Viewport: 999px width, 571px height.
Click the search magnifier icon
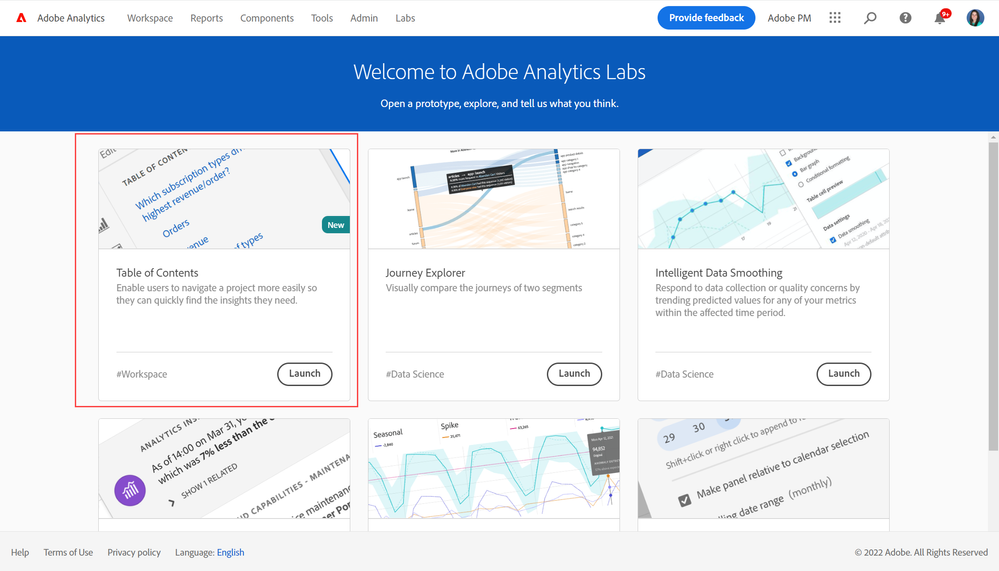tap(870, 18)
